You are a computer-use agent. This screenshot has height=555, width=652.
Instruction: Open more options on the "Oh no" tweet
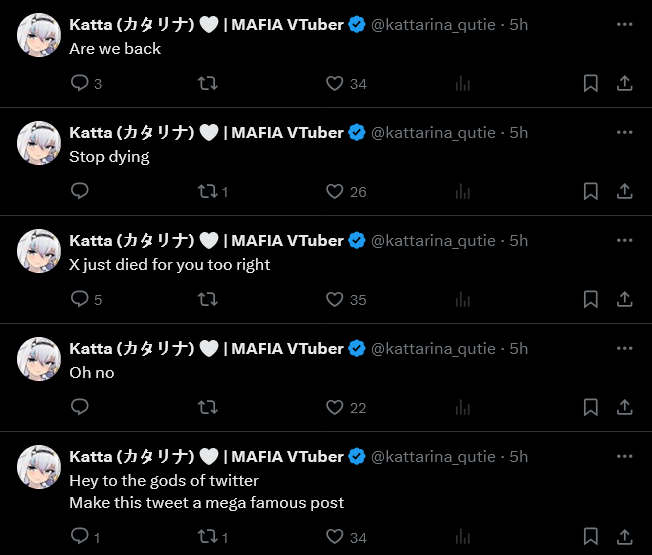click(x=625, y=349)
